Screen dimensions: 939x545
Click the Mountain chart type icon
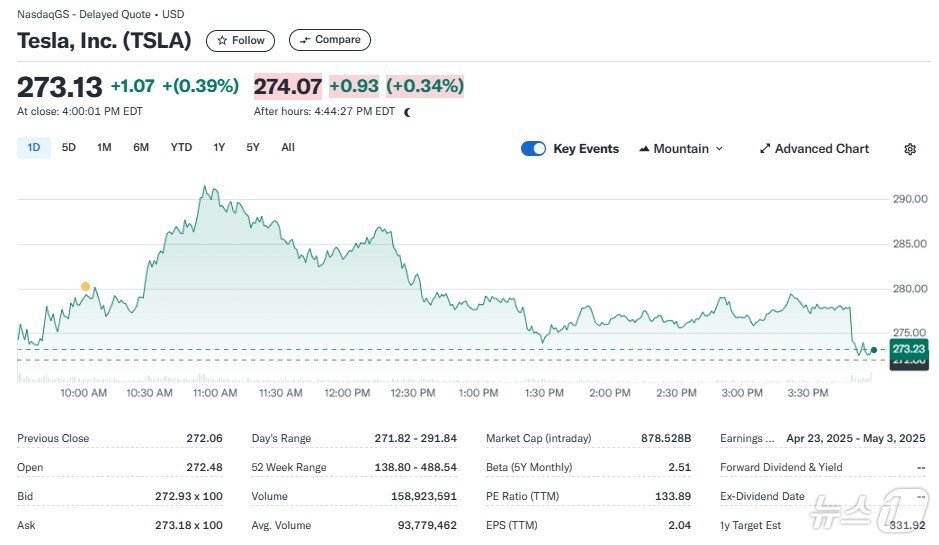(644, 149)
